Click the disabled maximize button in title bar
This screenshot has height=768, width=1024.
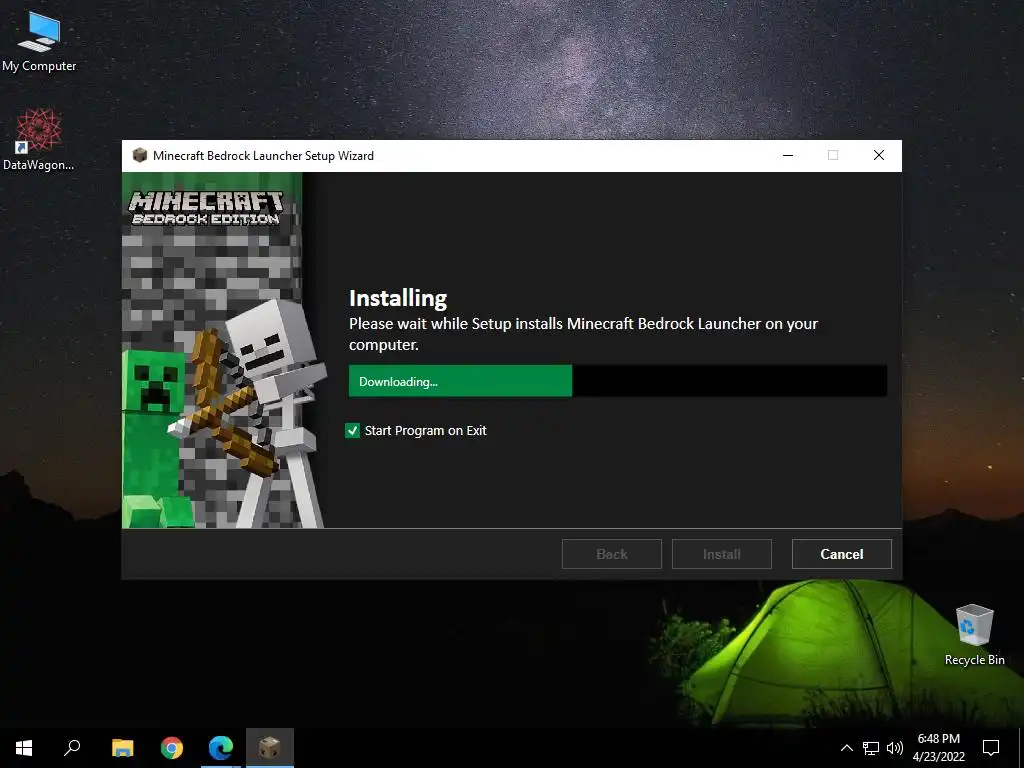point(833,155)
